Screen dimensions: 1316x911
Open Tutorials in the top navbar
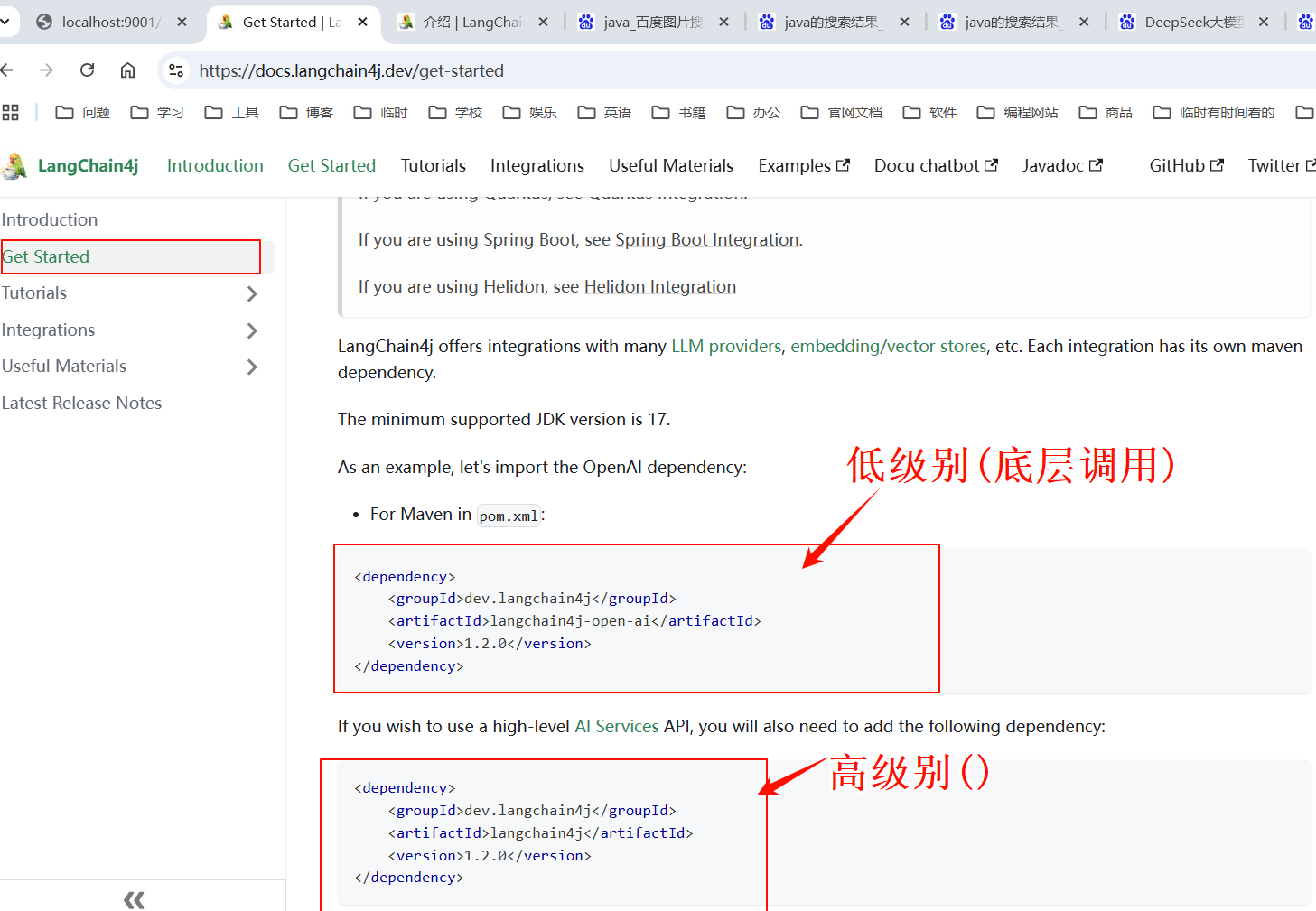434,165
